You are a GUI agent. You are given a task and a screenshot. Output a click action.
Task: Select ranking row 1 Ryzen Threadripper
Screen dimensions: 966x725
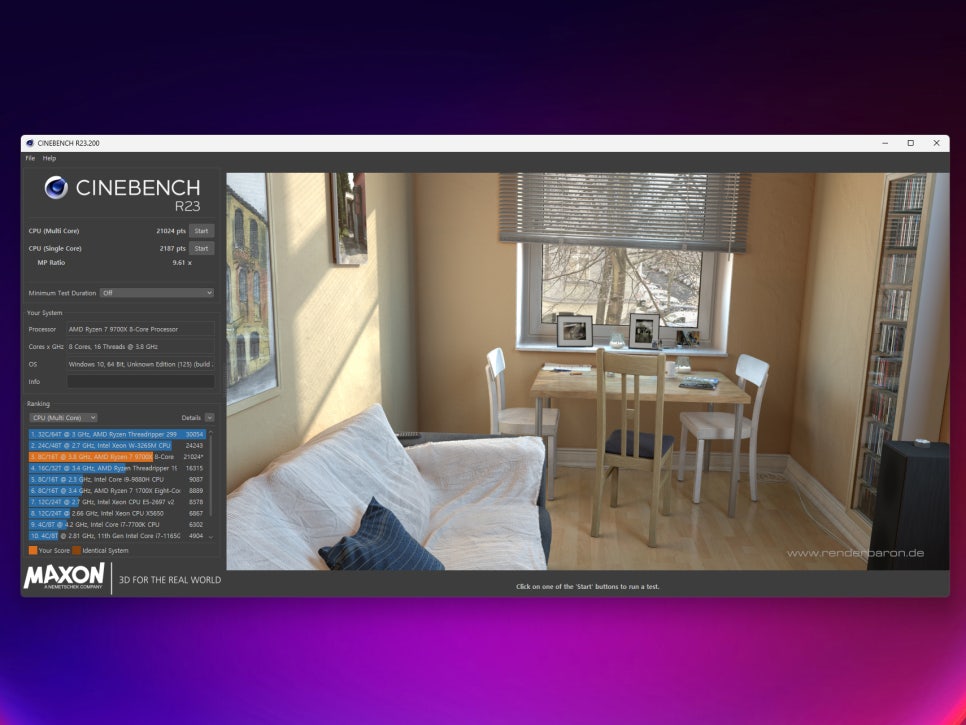[116, 434]
